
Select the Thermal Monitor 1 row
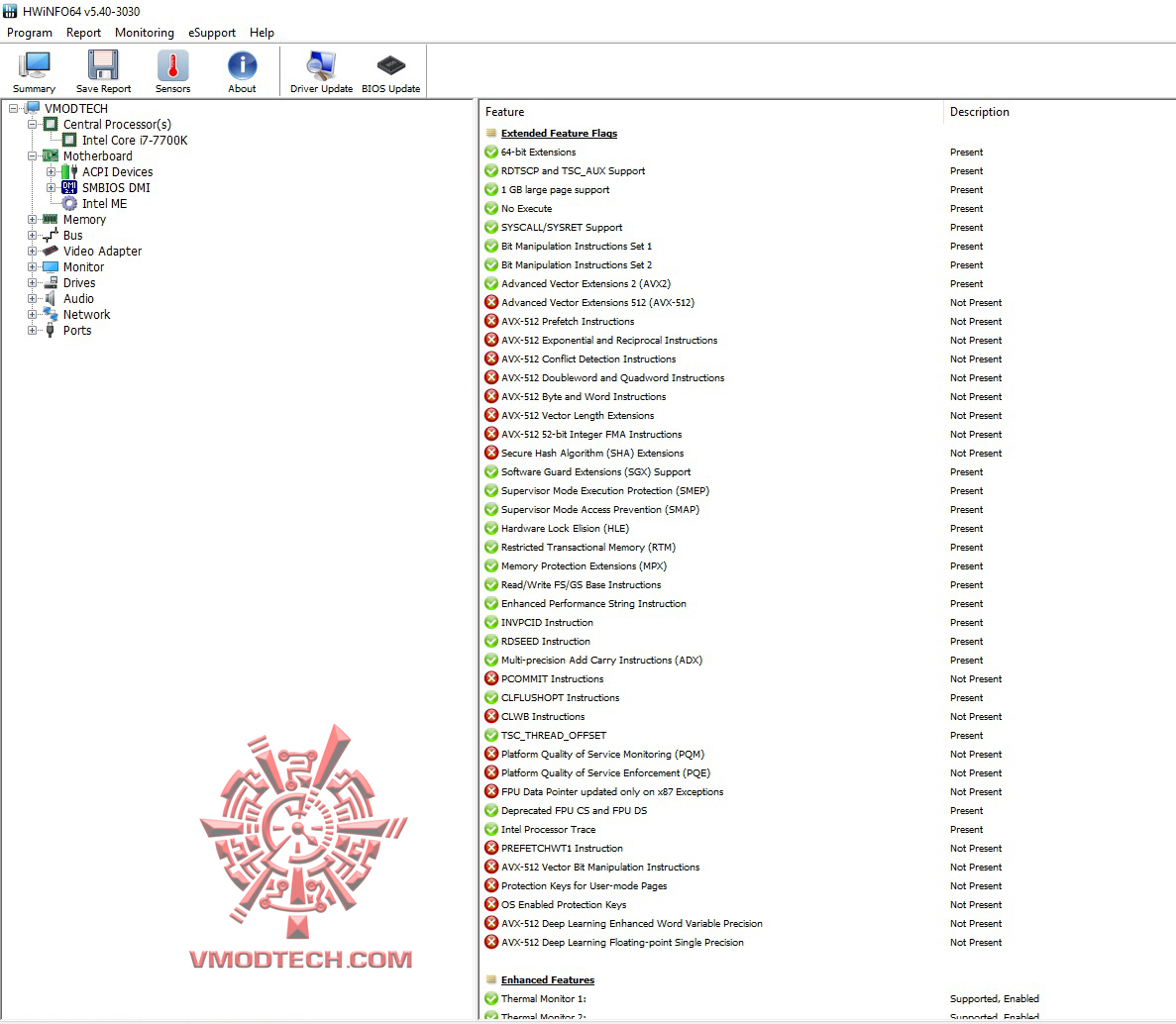[x=828, y=998]
